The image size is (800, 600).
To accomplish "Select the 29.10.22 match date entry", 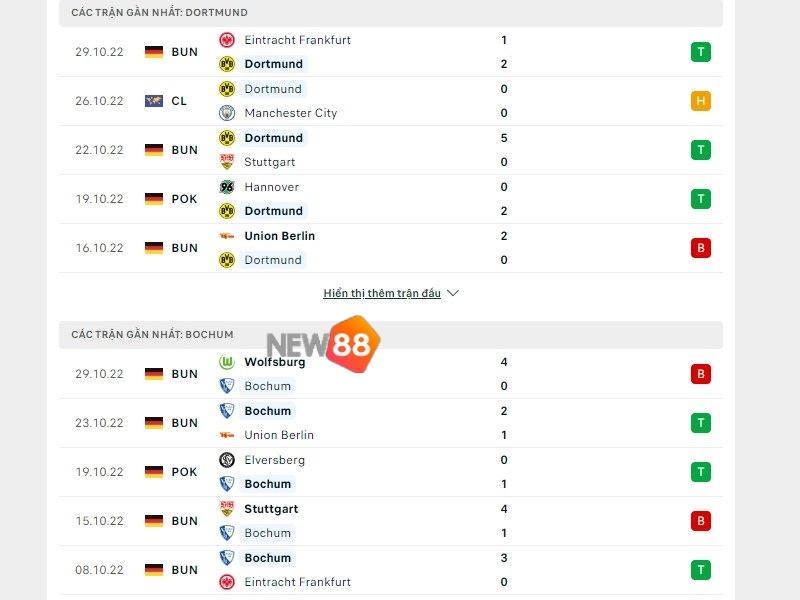I will pos(98,51).
